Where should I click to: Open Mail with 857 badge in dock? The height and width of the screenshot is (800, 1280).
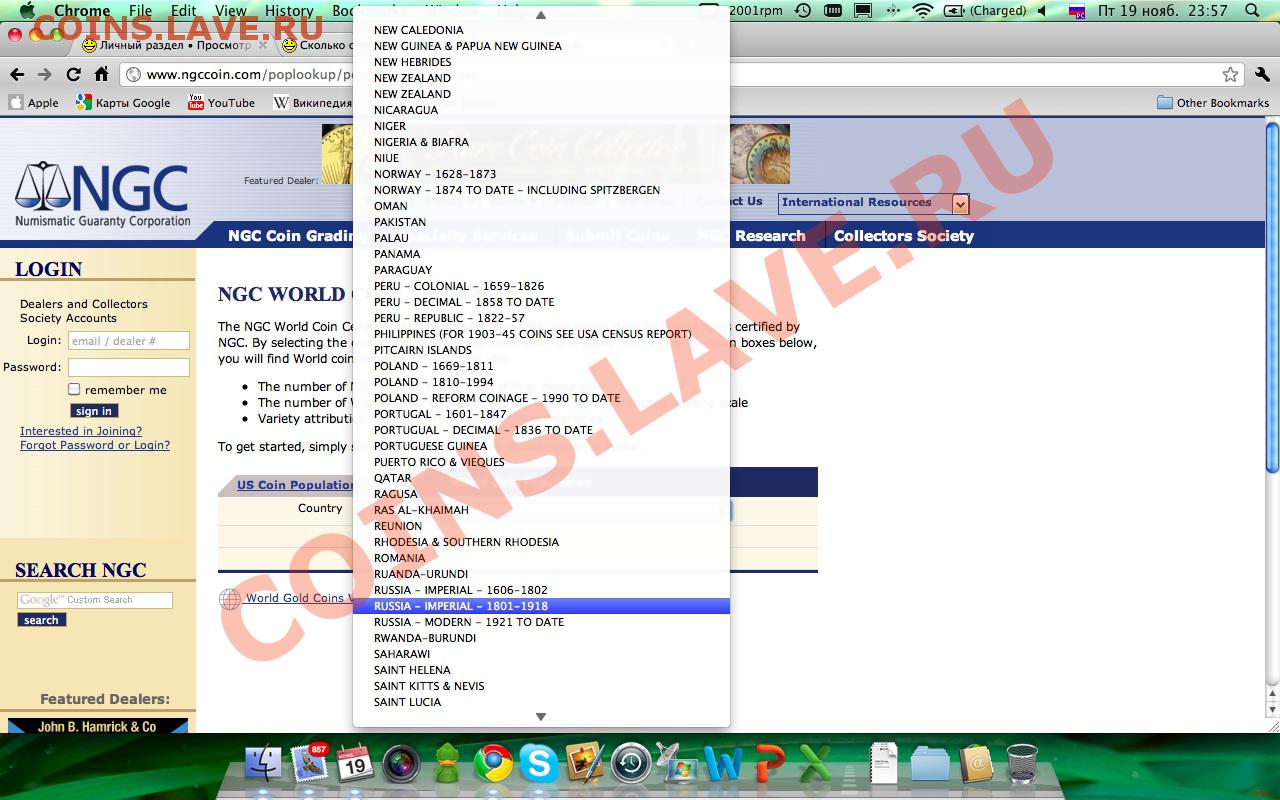pyautogui.click(x=310, y=764)
